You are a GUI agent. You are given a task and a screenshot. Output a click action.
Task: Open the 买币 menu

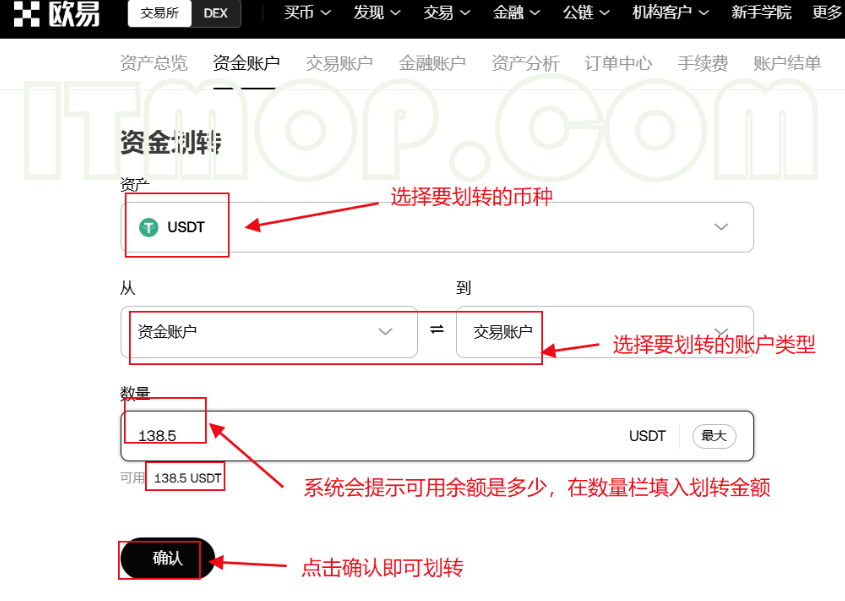[307, 13]
